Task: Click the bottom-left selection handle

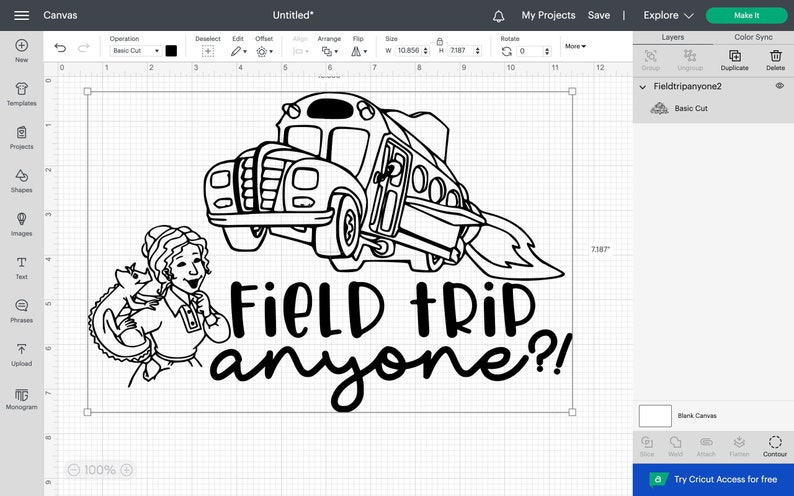Action: [x=88, y=412]
